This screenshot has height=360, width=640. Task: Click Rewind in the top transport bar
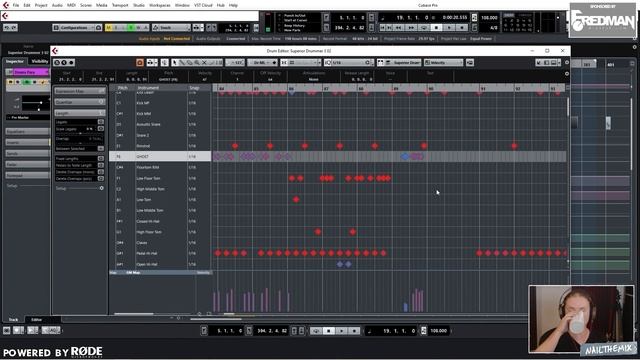point(398,27)
